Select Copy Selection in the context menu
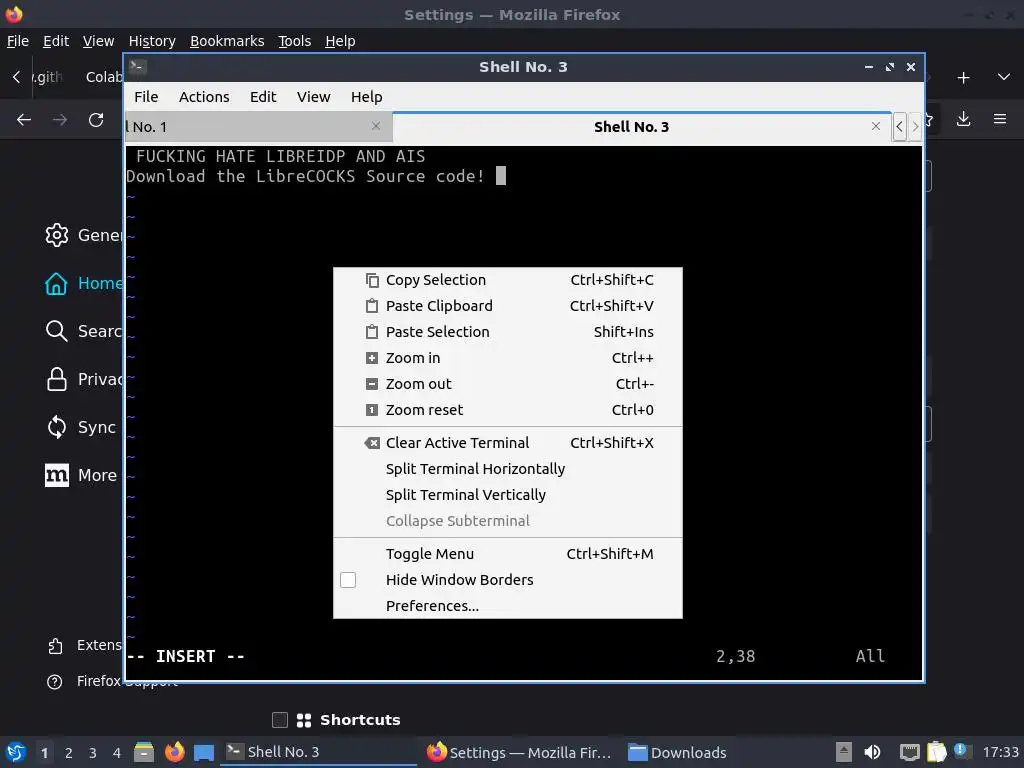Image resolution: width=1024 pixels, height=768 pixels. [x=507, y=280]
